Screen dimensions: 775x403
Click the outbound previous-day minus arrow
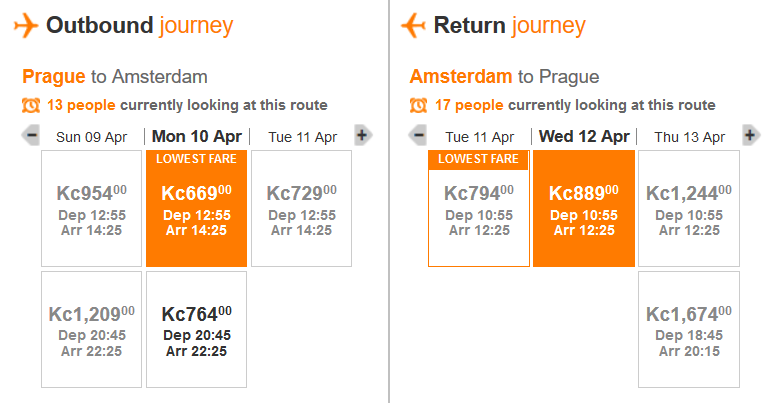(x=31, y=135)
